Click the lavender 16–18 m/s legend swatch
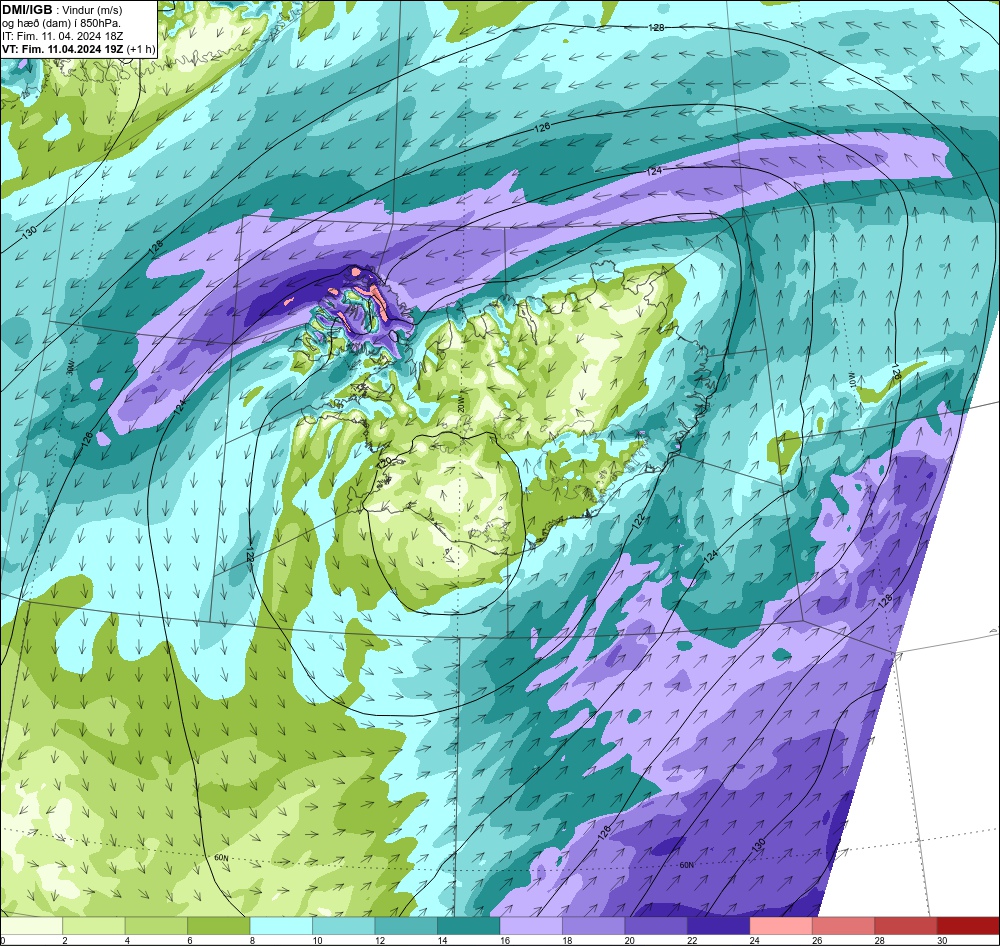The image size is (1000, 946). coord(531,926)
